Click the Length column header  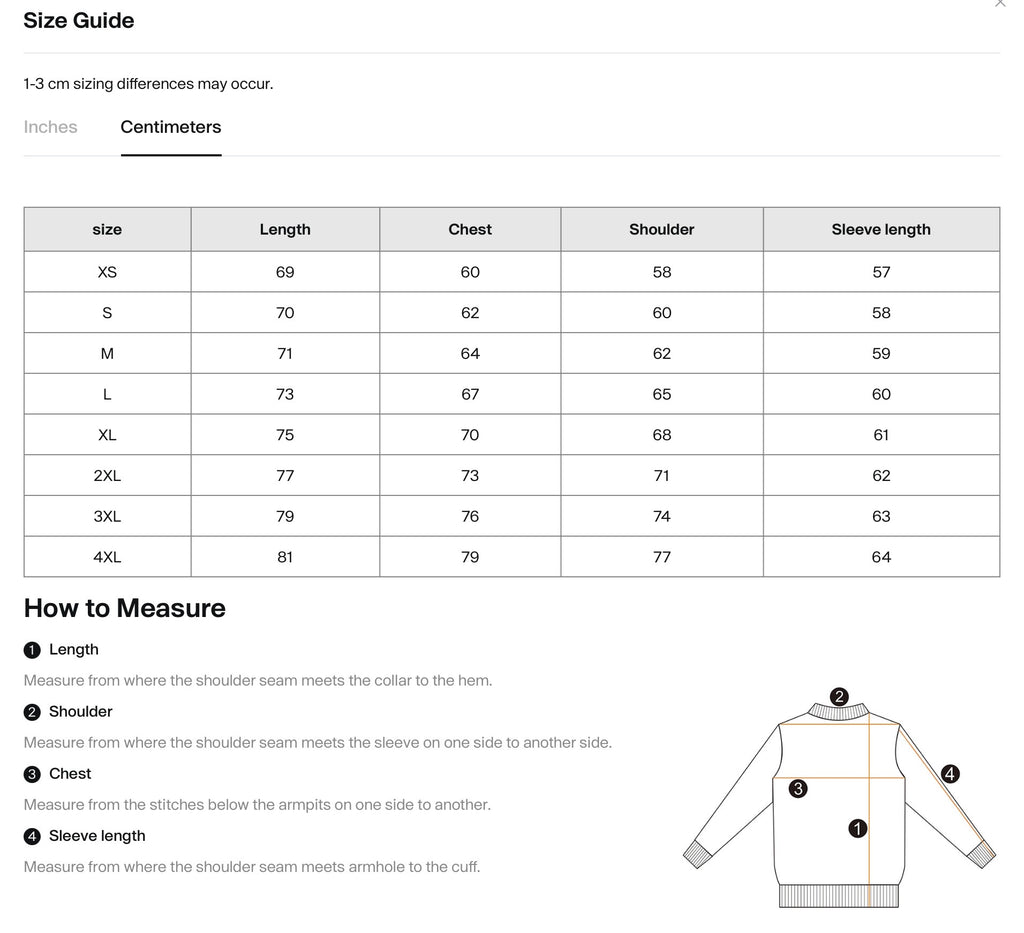285,229
